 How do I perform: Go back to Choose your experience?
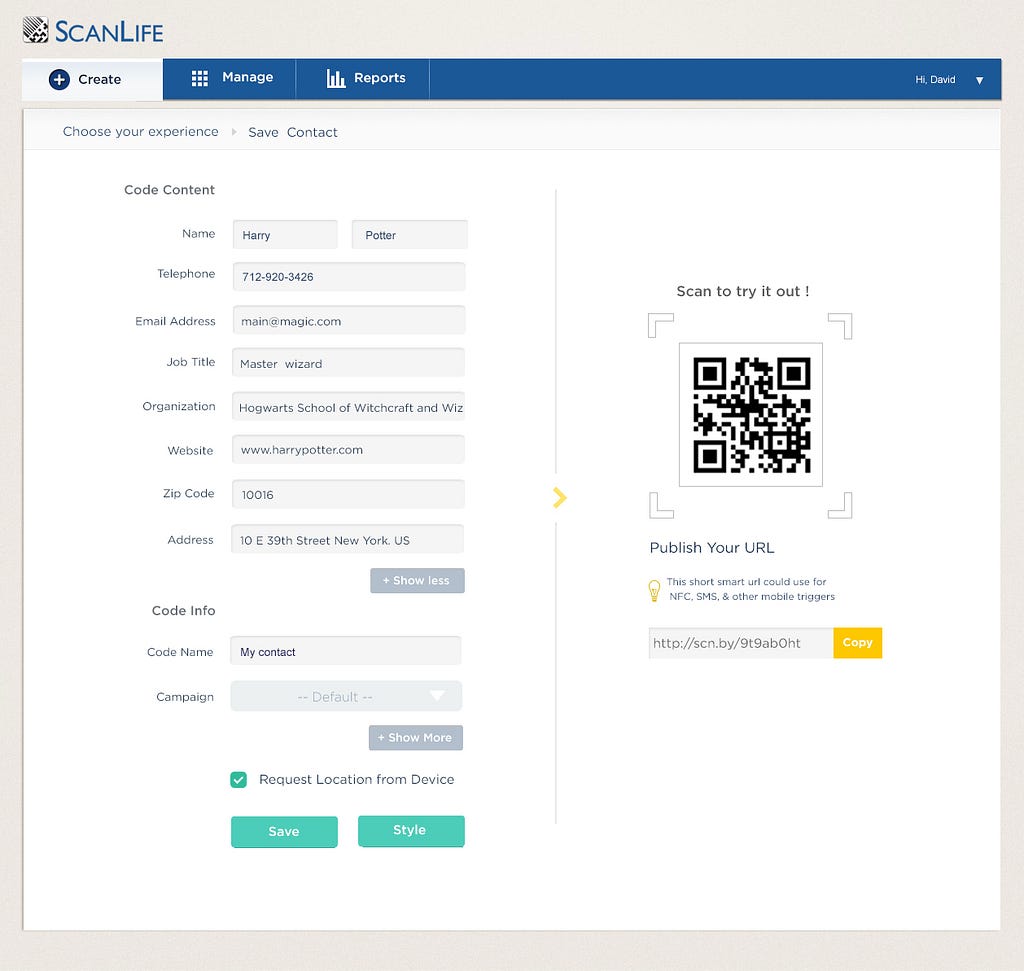click(140, 132)
